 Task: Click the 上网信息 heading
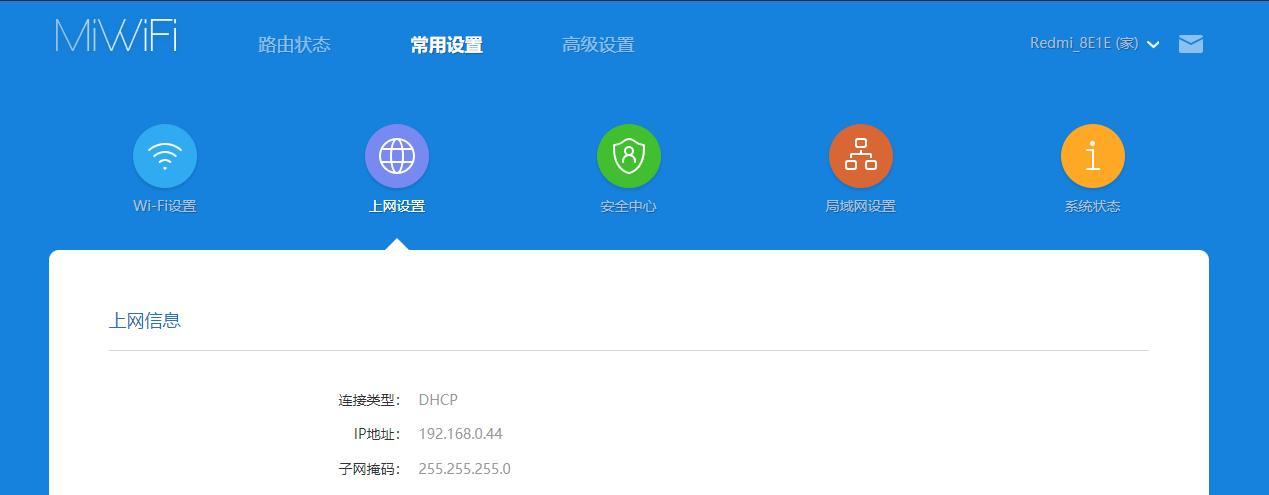click(x=145, y=321)
